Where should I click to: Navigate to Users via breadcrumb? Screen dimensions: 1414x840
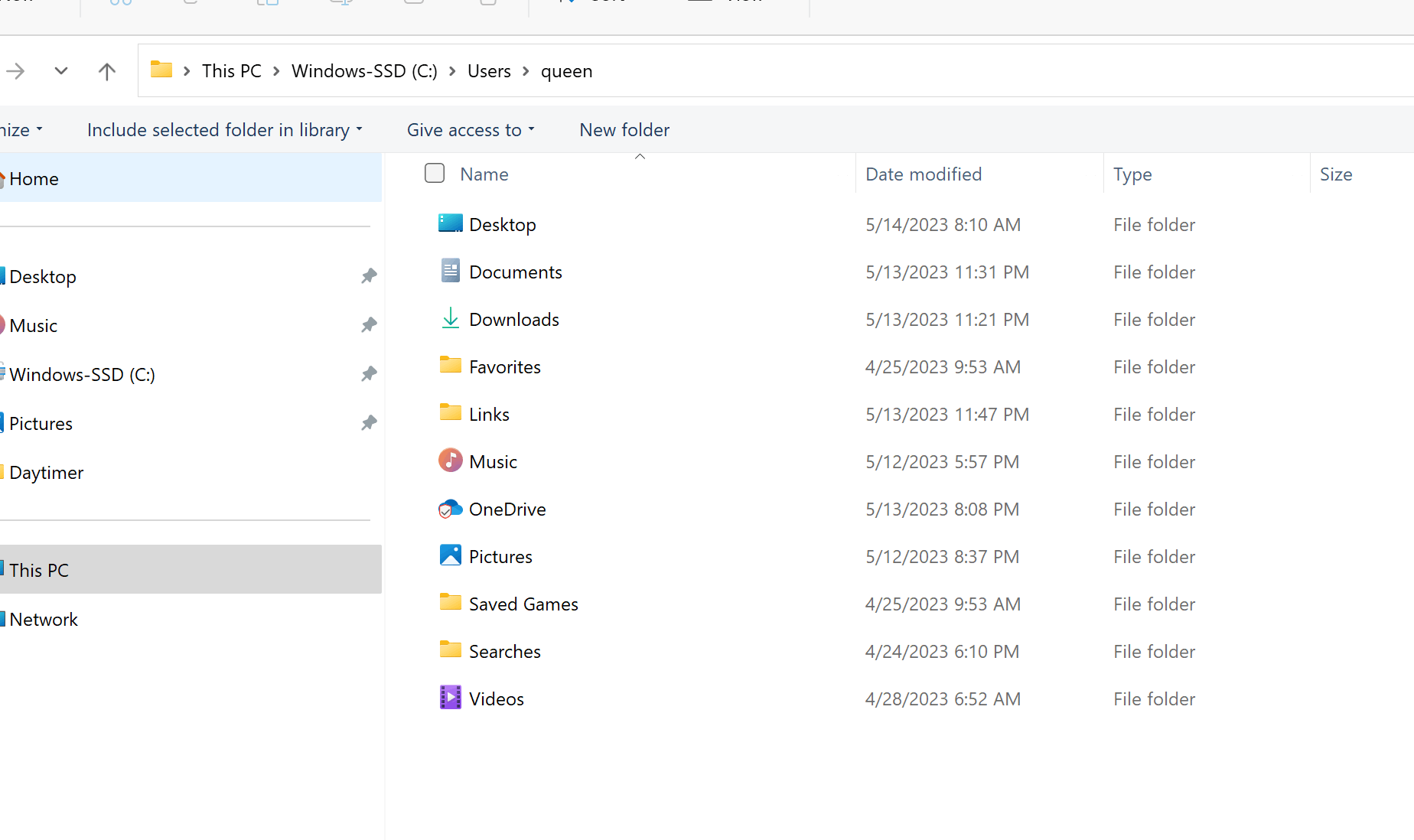pos(488,70)
